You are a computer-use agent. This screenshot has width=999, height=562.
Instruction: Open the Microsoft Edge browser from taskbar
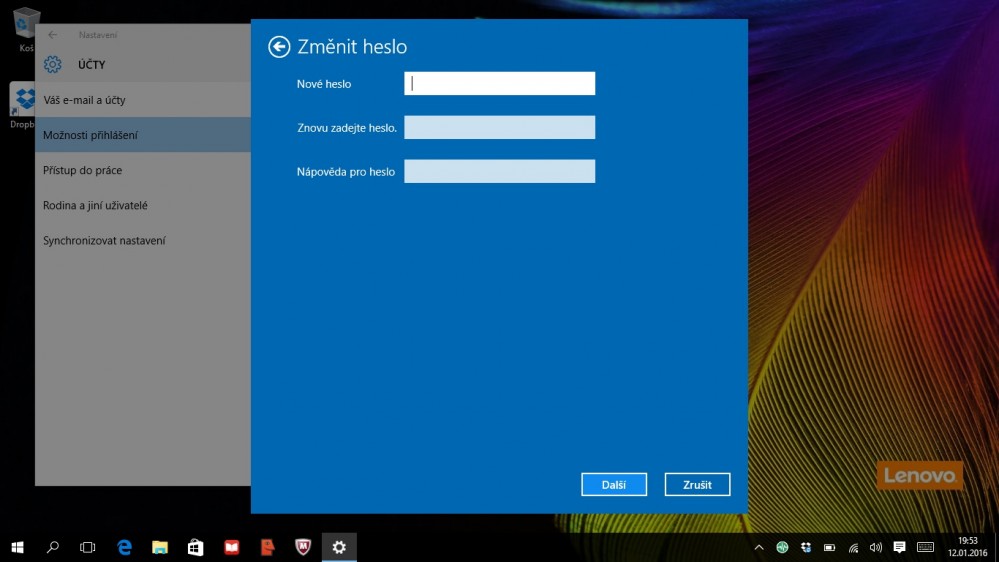pyautogui.click(x=125, y=547)
